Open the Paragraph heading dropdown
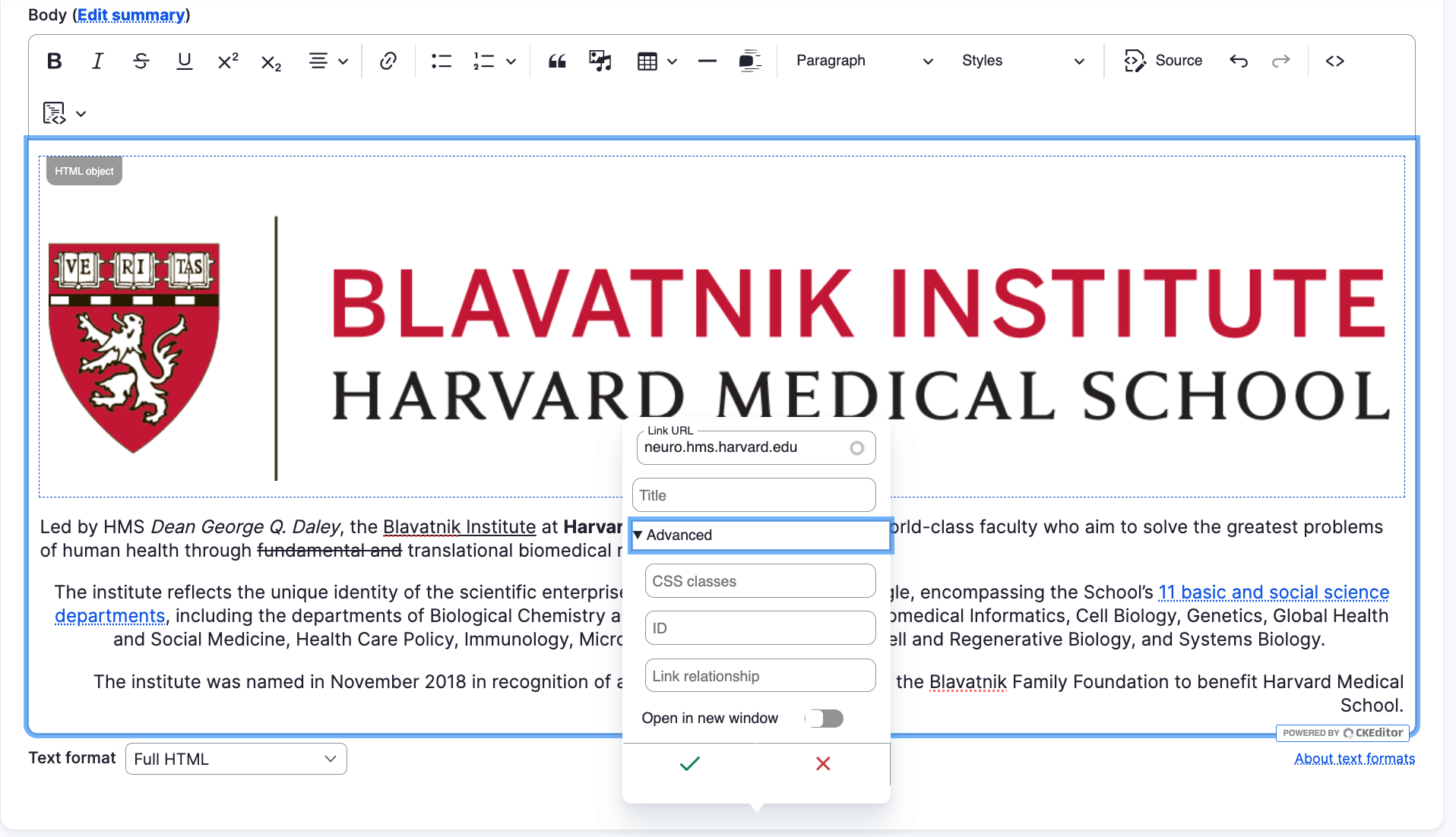 [864, 61]
